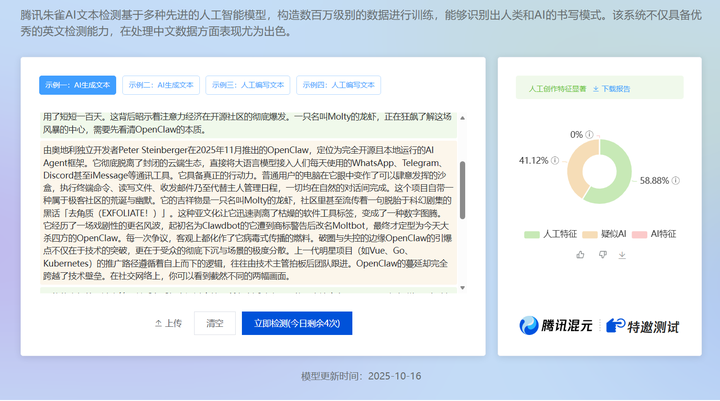Click the 人工特征 legend label
720x401 pixels.
point(560,234)
